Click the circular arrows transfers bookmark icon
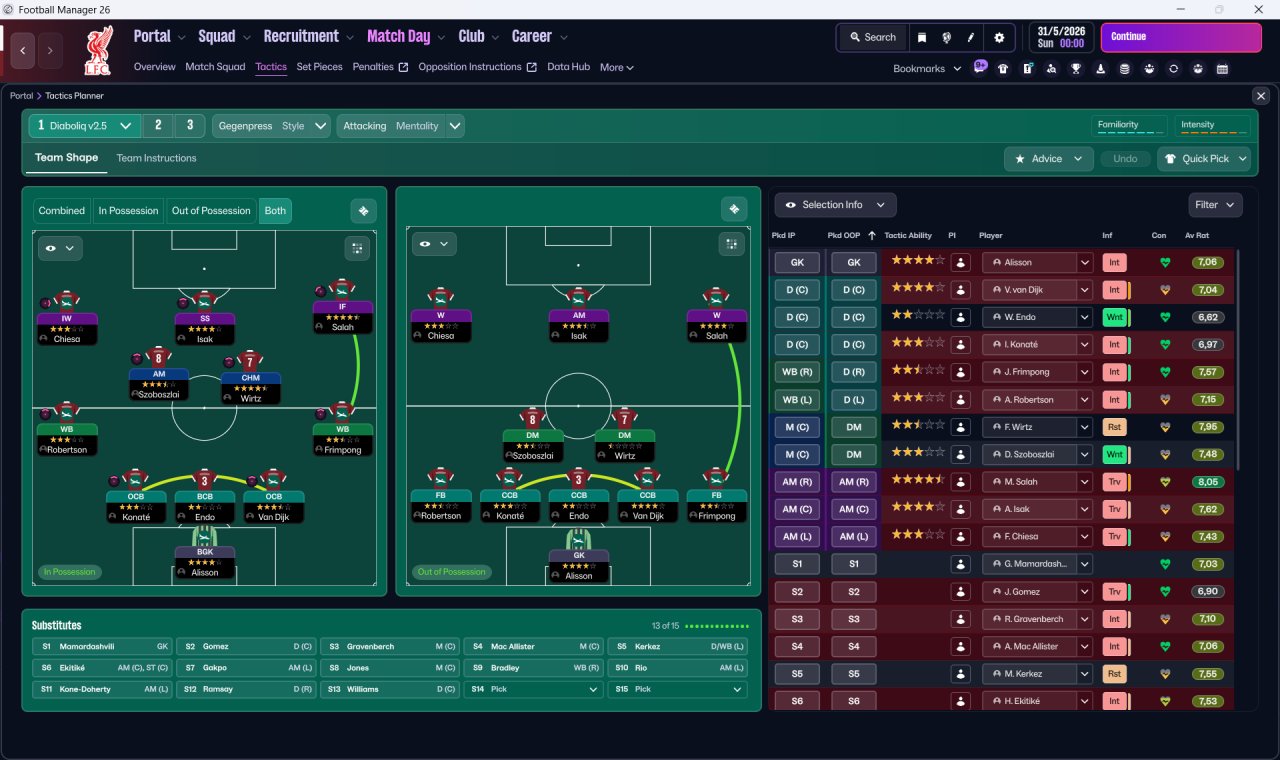Viewport: 1280px width, 760px height. (x=1173, y=69)
